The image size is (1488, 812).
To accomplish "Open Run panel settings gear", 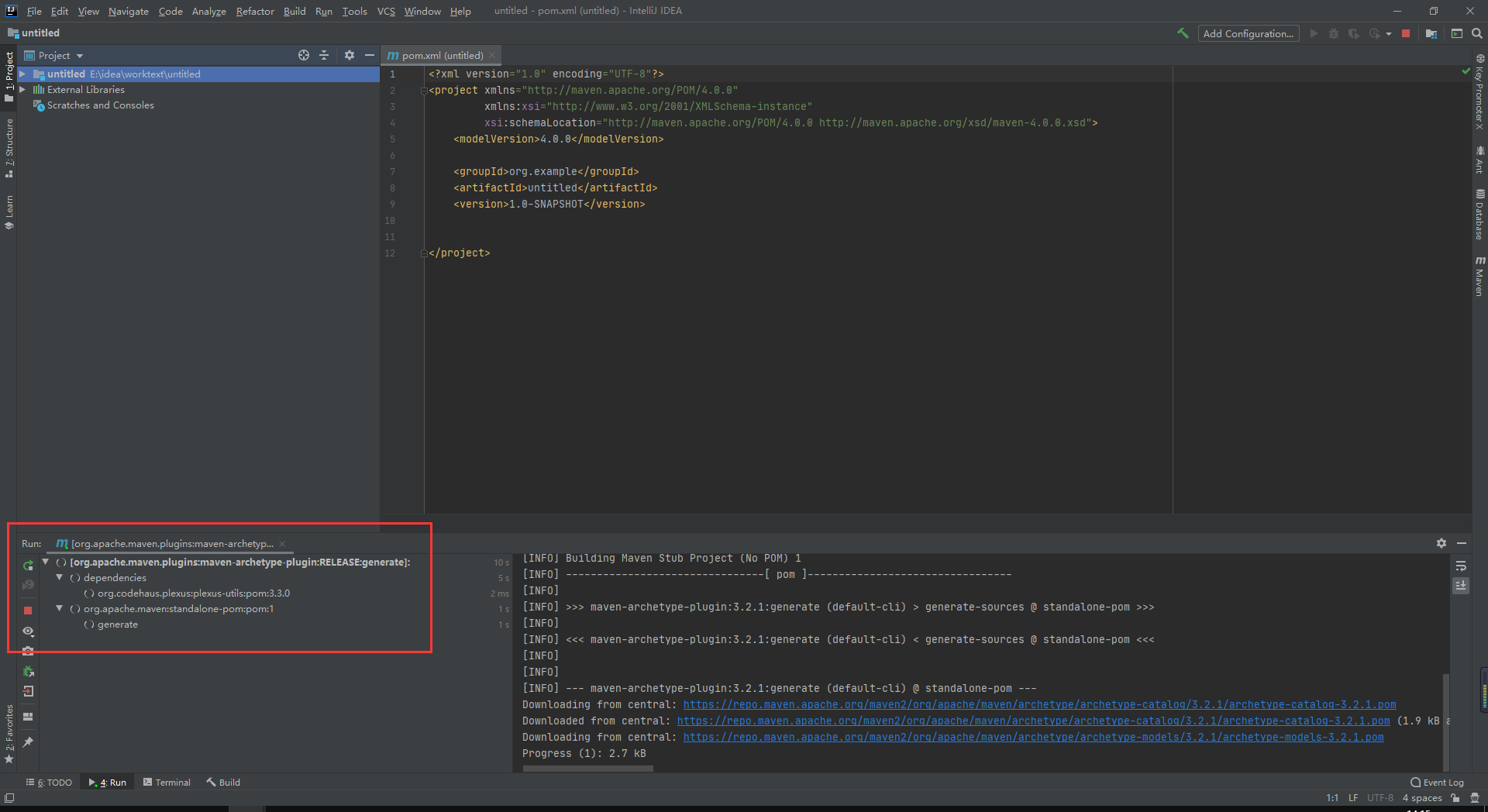I will (x=1441, y=543).
